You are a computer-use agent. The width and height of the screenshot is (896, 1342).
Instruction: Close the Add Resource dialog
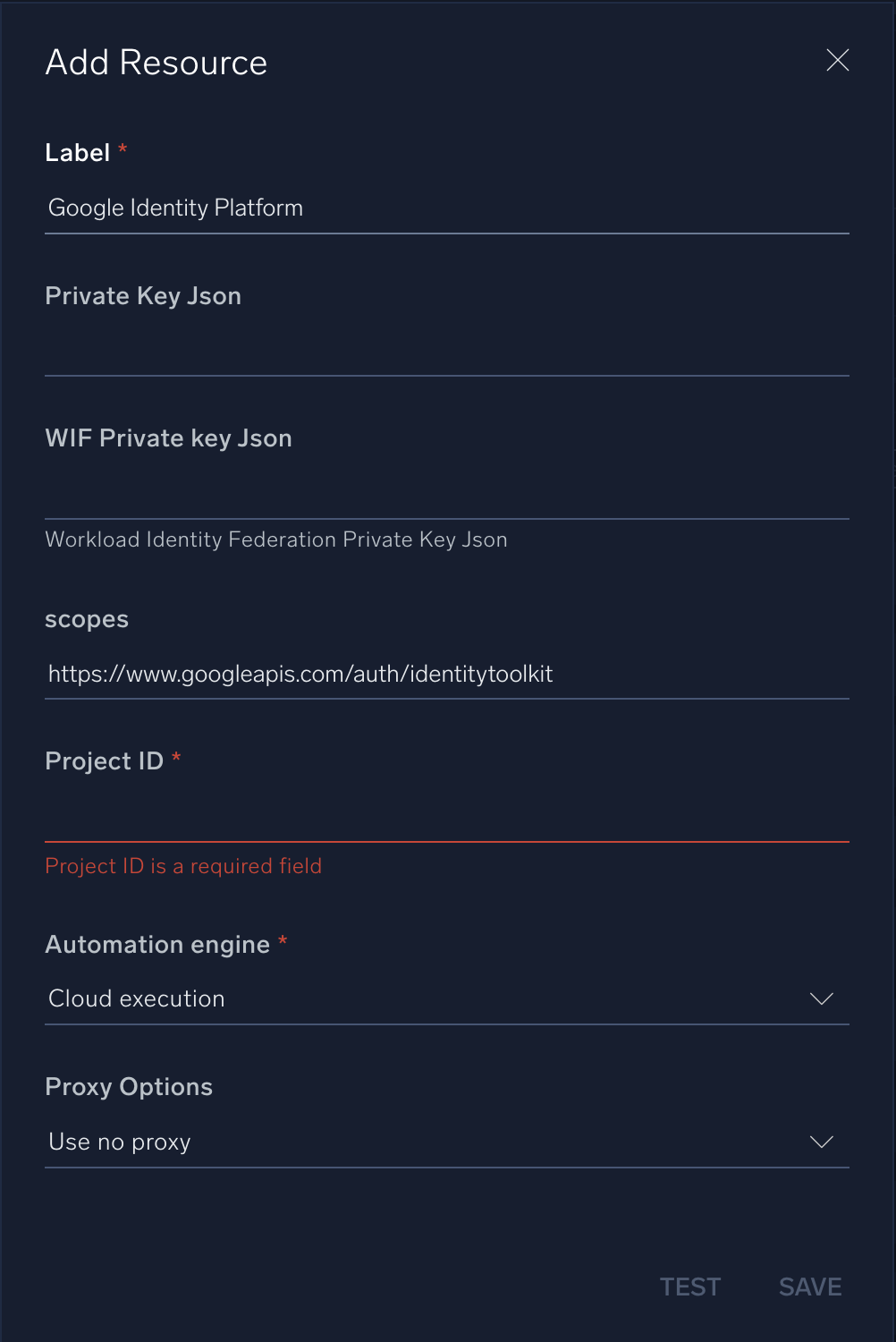pos(838,60)
